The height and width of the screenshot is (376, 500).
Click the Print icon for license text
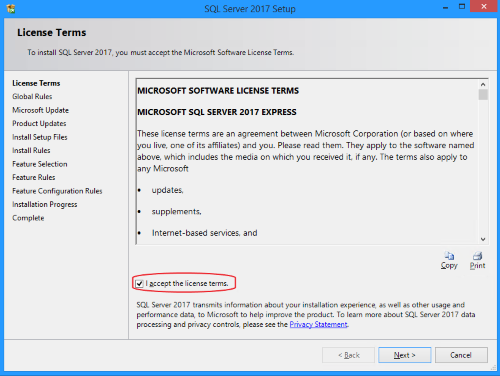[x=477, y=256]
